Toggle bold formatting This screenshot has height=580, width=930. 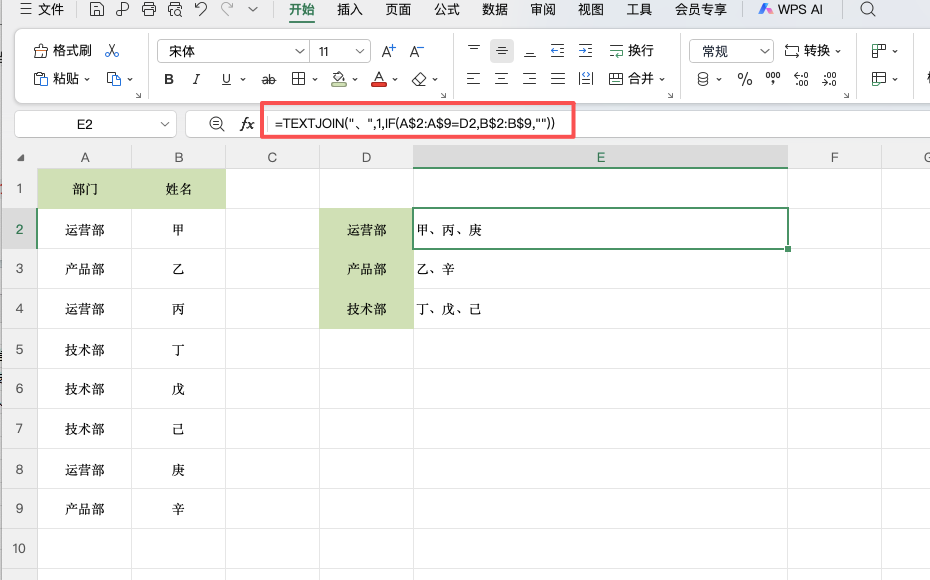pyautogui.click(x=169, y=79)
